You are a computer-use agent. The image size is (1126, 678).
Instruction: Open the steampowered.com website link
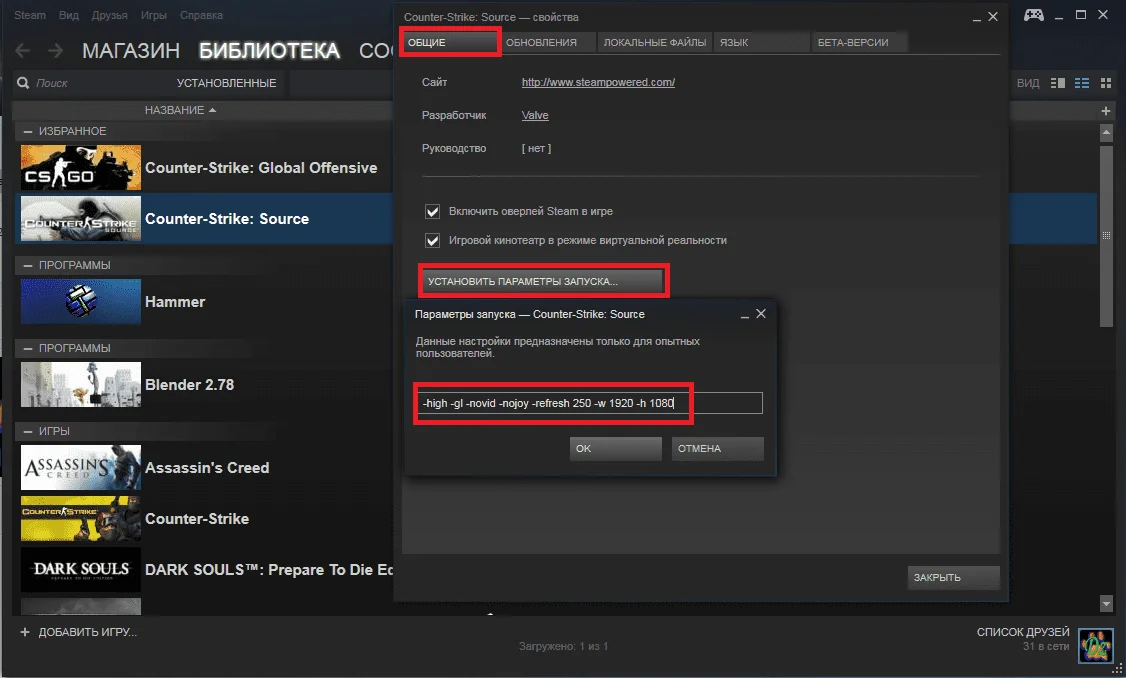point(598,82)
